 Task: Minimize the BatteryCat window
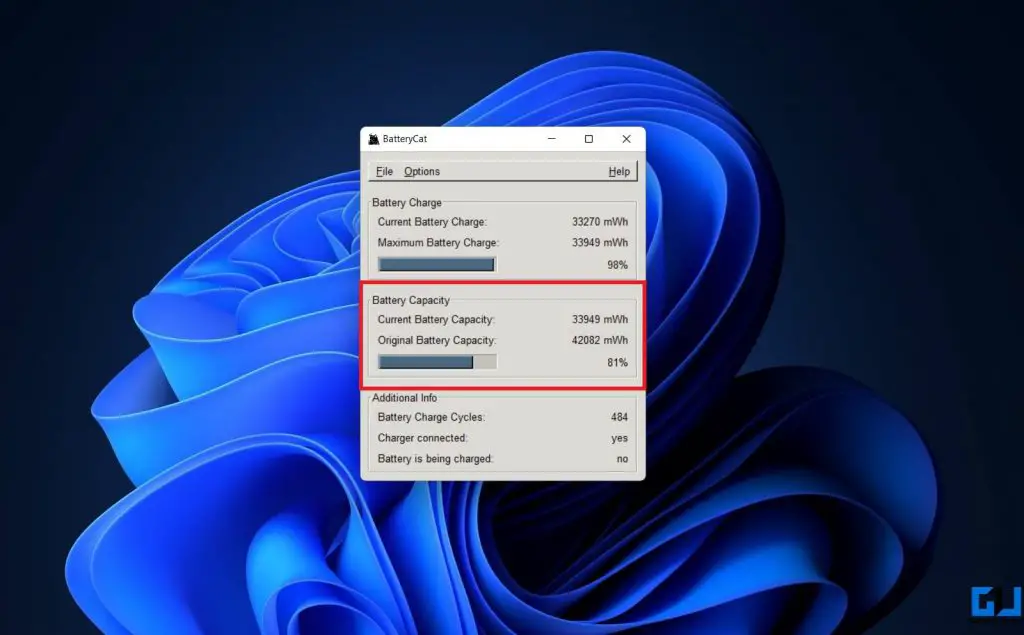pyautogui.click(x=551, y=139)
